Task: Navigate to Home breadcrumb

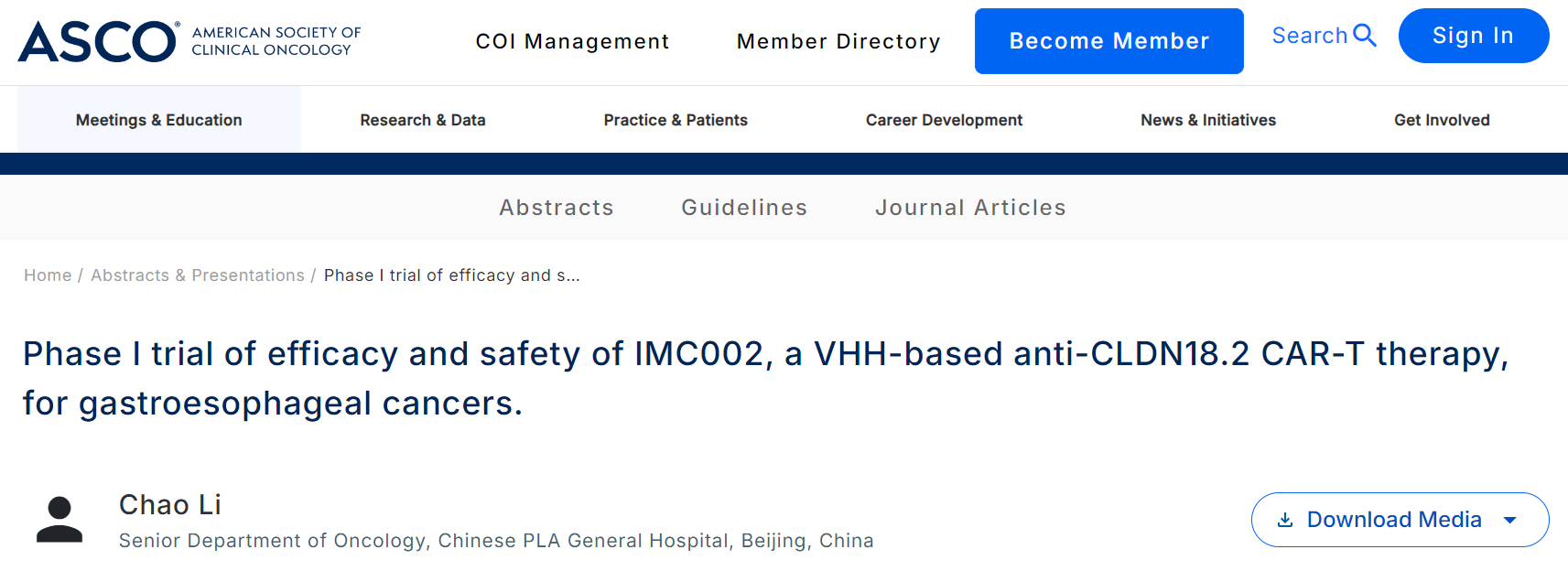Action: pyautogui.click(x=48, y=275)
